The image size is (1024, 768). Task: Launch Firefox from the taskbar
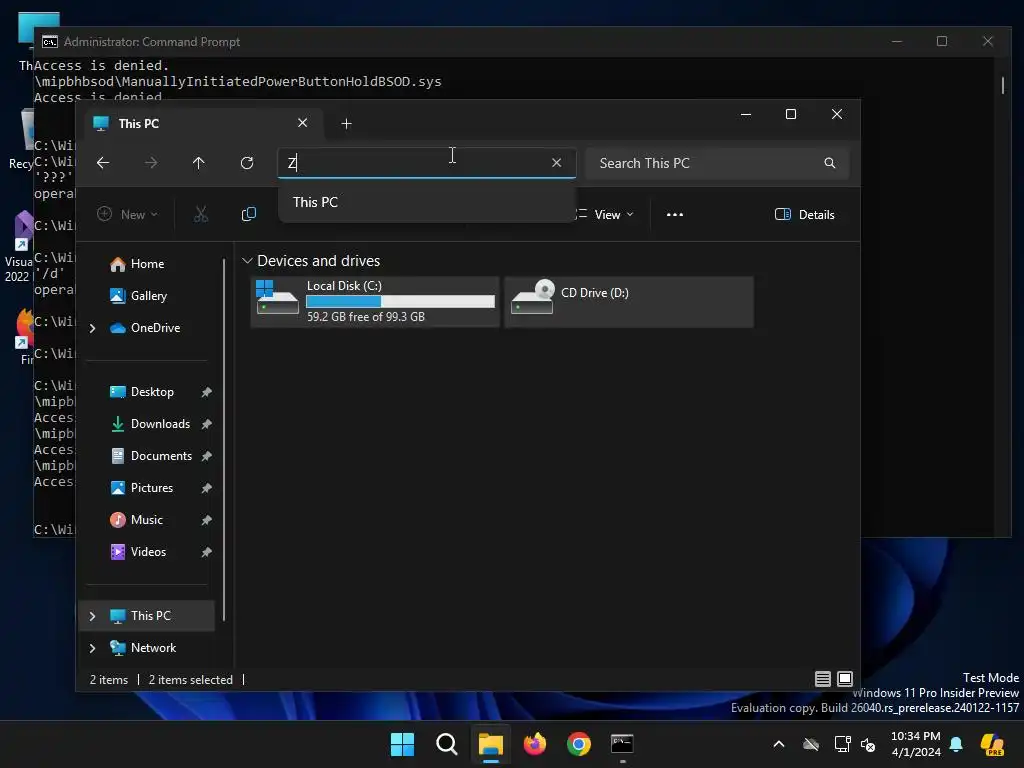tap(535, 744)
